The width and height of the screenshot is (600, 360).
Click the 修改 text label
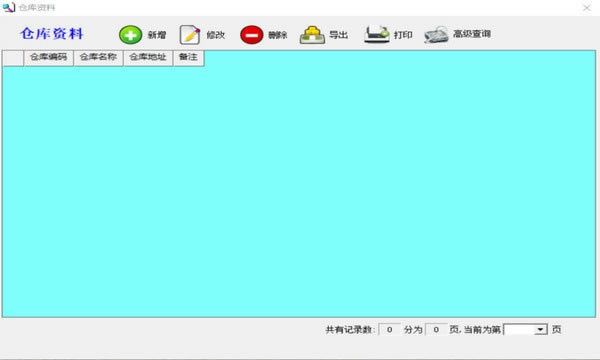(x=216, y=35)
